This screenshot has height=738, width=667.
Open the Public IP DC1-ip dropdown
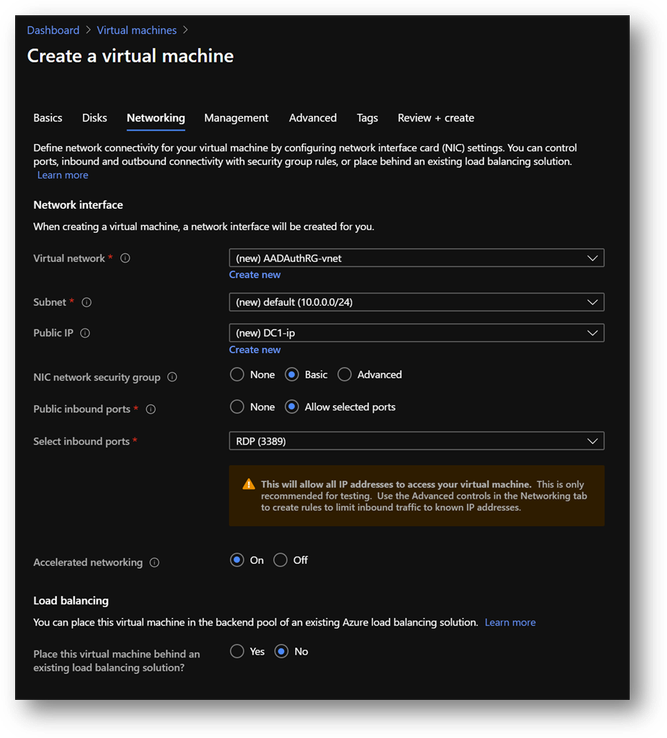(x=416, y=333)
